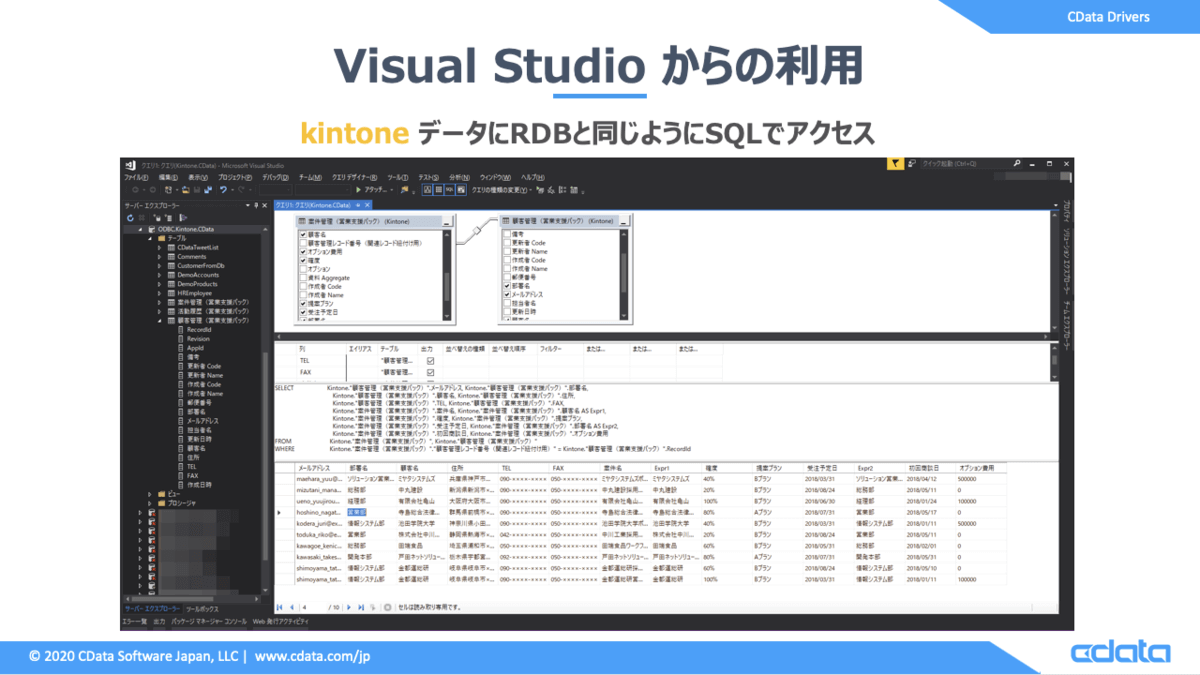This screenshot has width=1200, height=675.
Task: Open the 出力 bottom panel tab
Action: (159, 622)
